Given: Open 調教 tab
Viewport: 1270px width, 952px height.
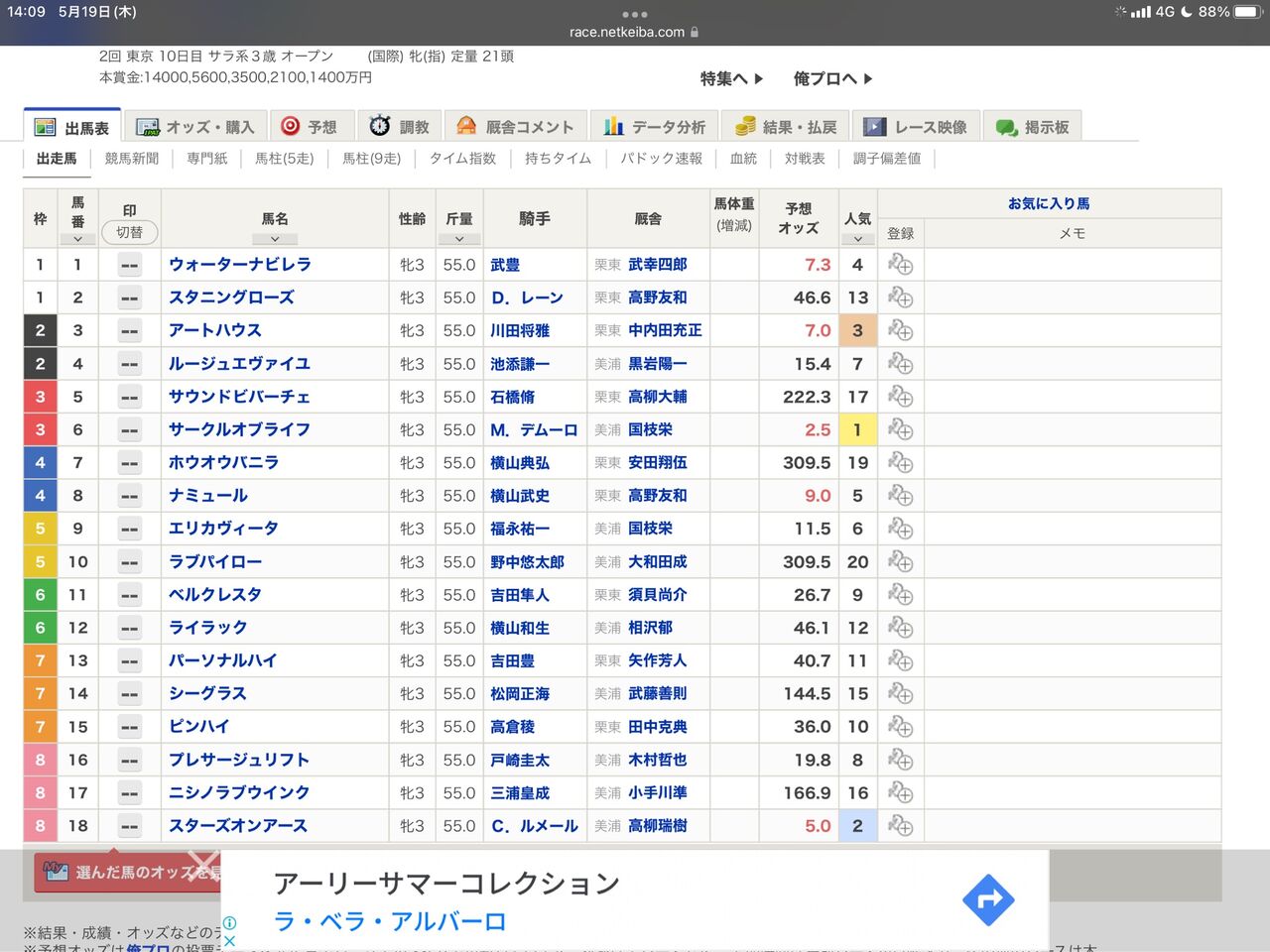Looking at the screenshot, I should (x=399, y=127).
